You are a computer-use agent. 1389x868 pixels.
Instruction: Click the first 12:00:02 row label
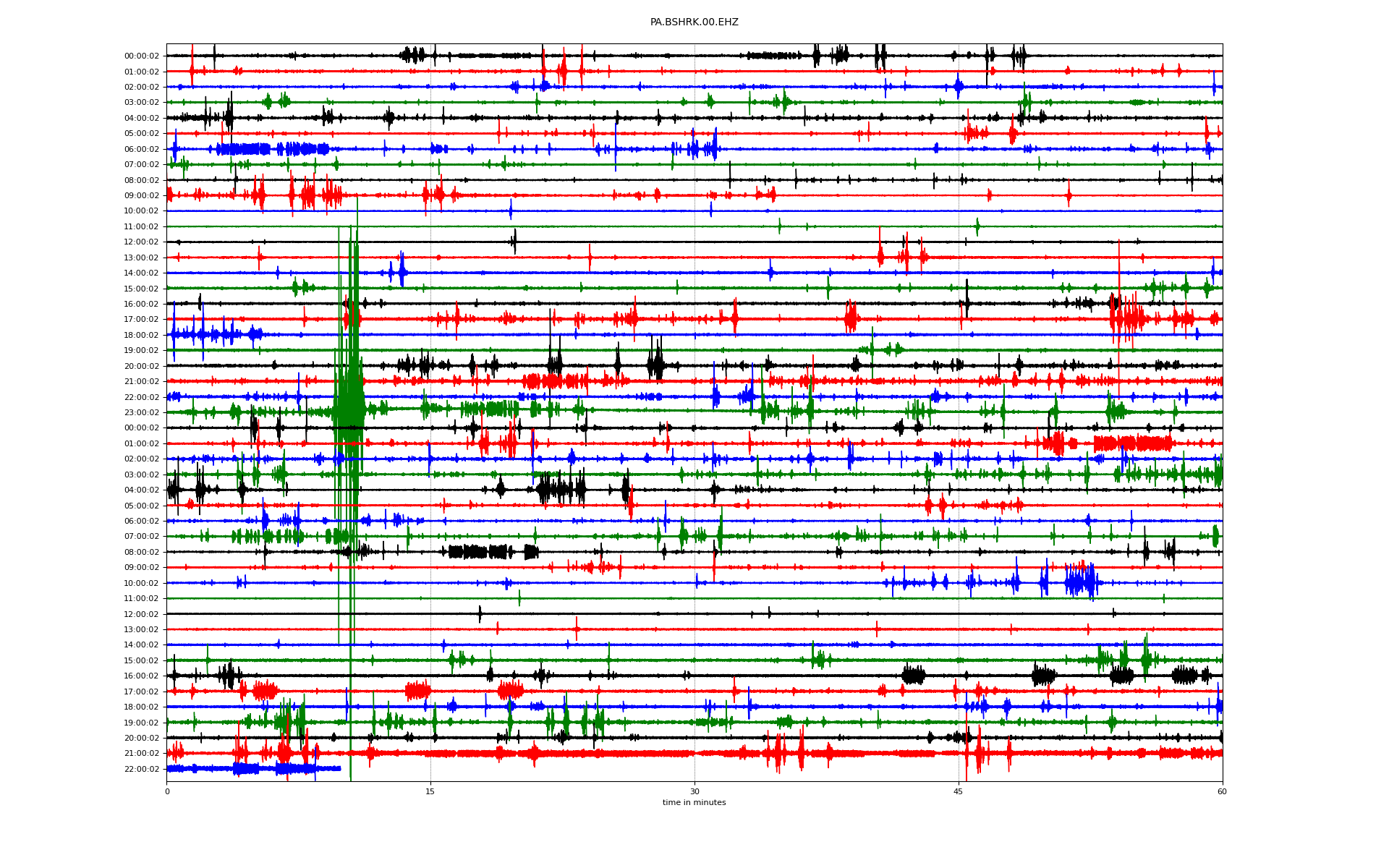[x=141, y=242]
